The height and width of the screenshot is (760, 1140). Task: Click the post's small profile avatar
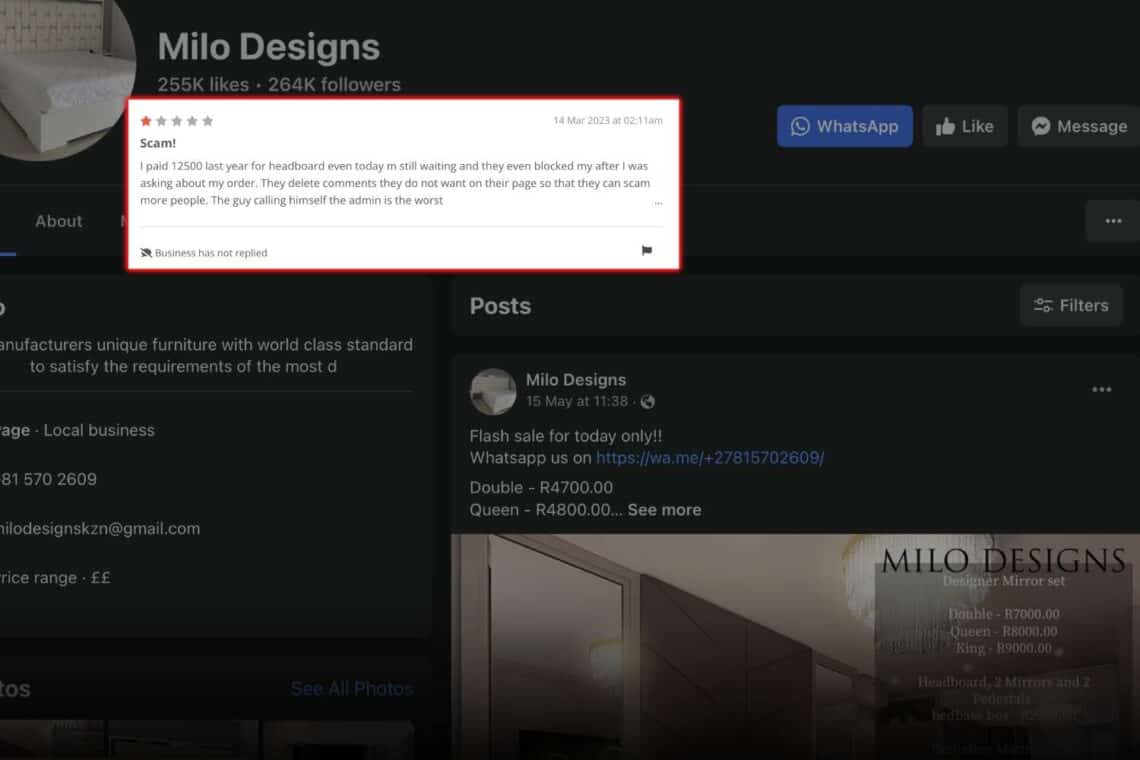click(493, 391)
